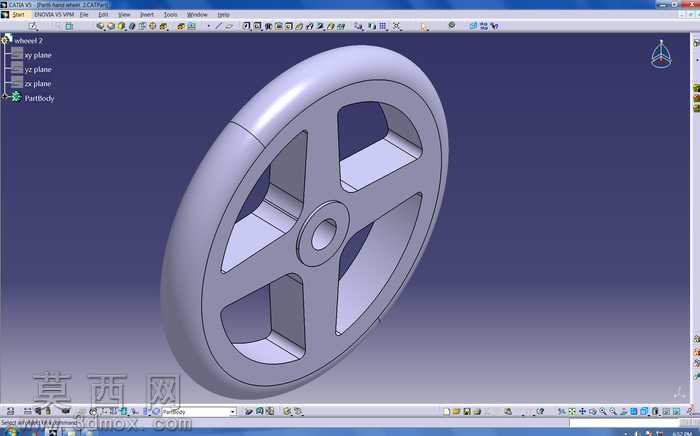Open the PartBody combo box dropdown
Viewport: 700px width, 436px height.
[233, 412]
